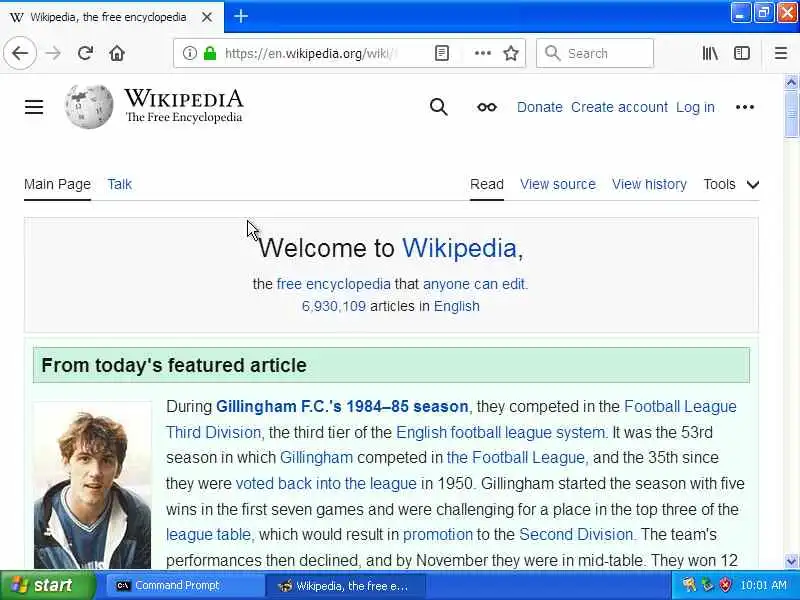Go back with the browser back arrow
This screenshot has height=600, width=800.
[x=20, y=53]
